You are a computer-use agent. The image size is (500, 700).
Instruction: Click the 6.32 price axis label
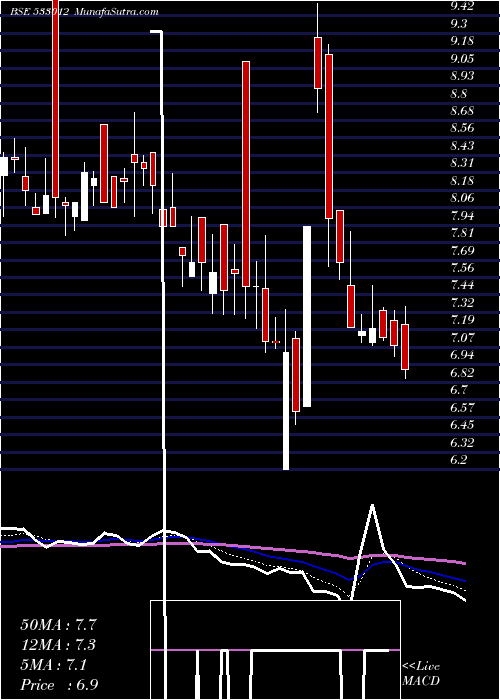462,442
